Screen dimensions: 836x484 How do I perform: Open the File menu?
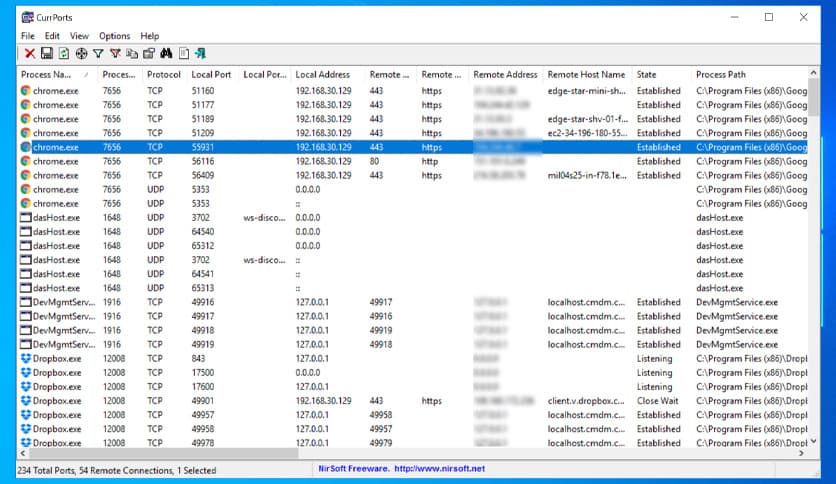coord(28,36)
